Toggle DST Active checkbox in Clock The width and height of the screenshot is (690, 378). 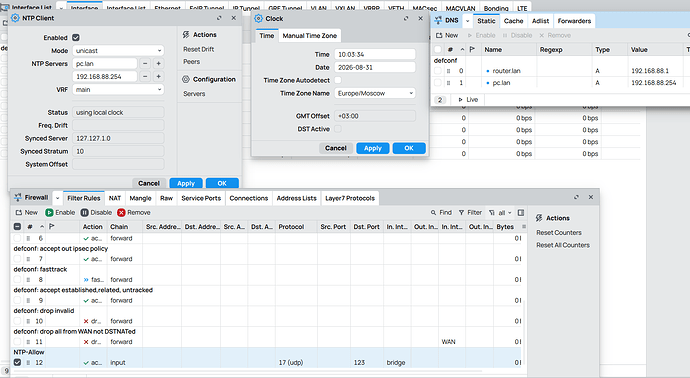pyautogui.click(x=338, y=129)
